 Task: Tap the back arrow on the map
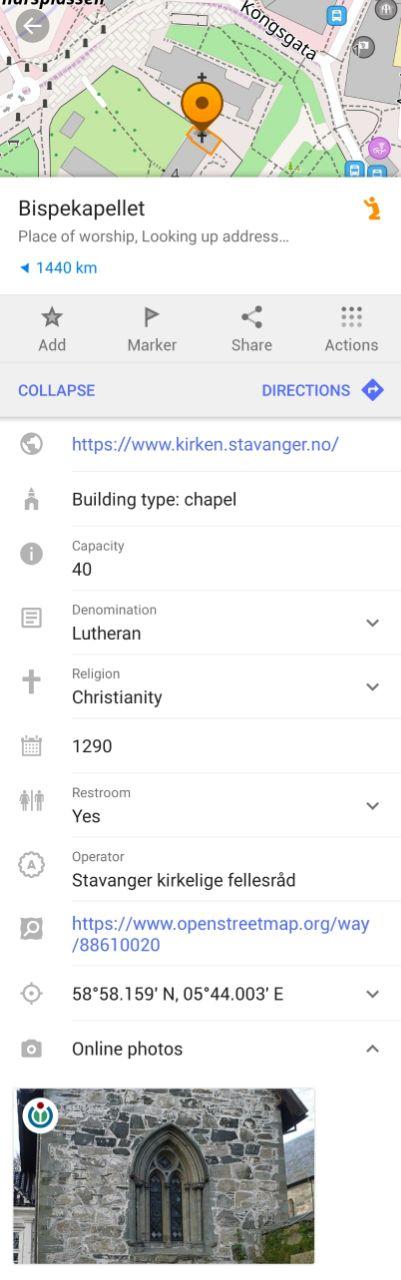tap(32, 25)
